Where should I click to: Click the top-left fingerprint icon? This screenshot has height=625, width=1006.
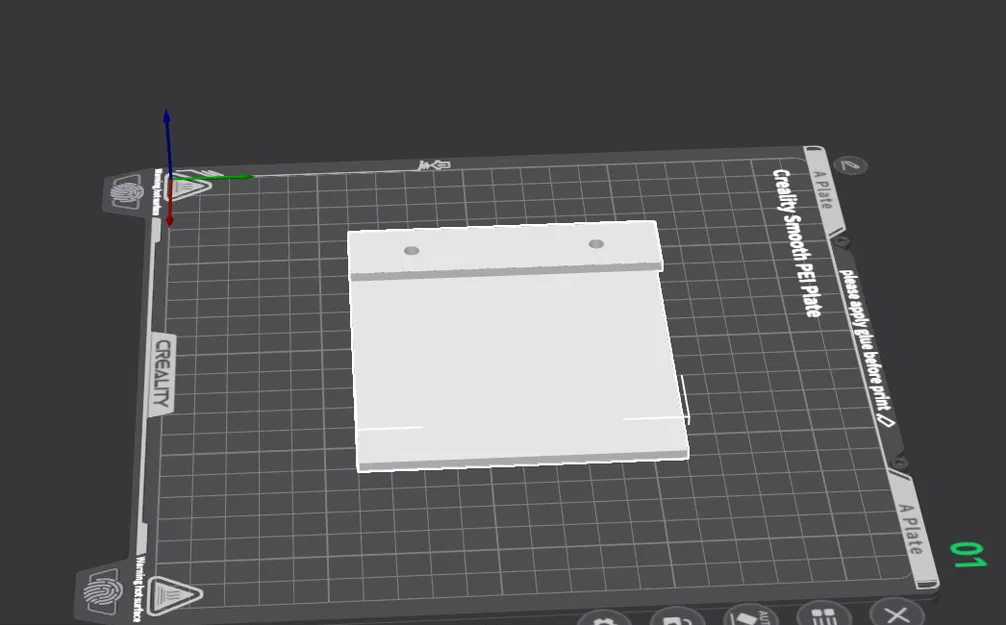pos(126,192)
